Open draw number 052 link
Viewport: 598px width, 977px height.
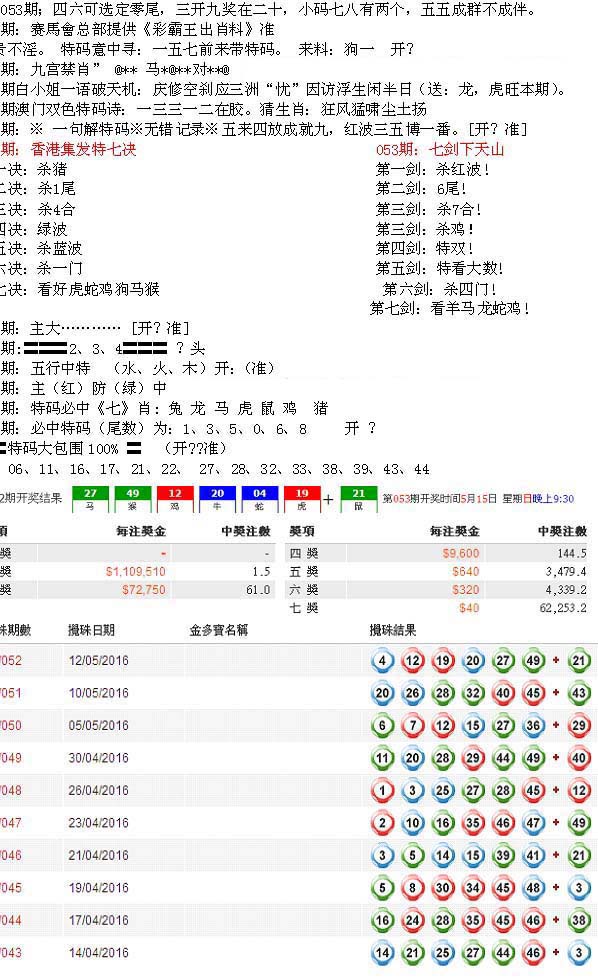pyautogui.click(x=11, y=660)
